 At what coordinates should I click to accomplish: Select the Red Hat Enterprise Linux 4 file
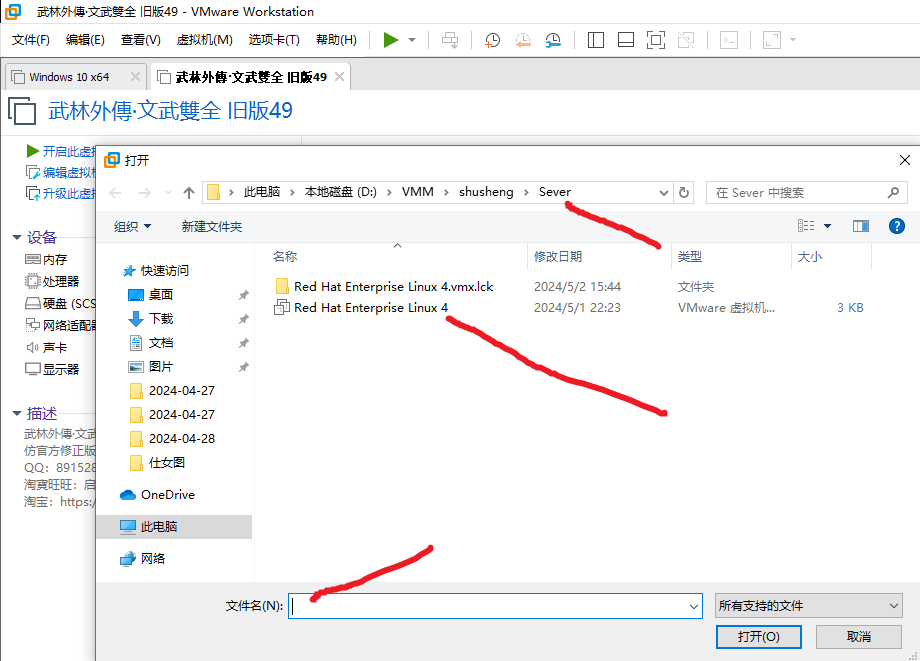[361, 307]
